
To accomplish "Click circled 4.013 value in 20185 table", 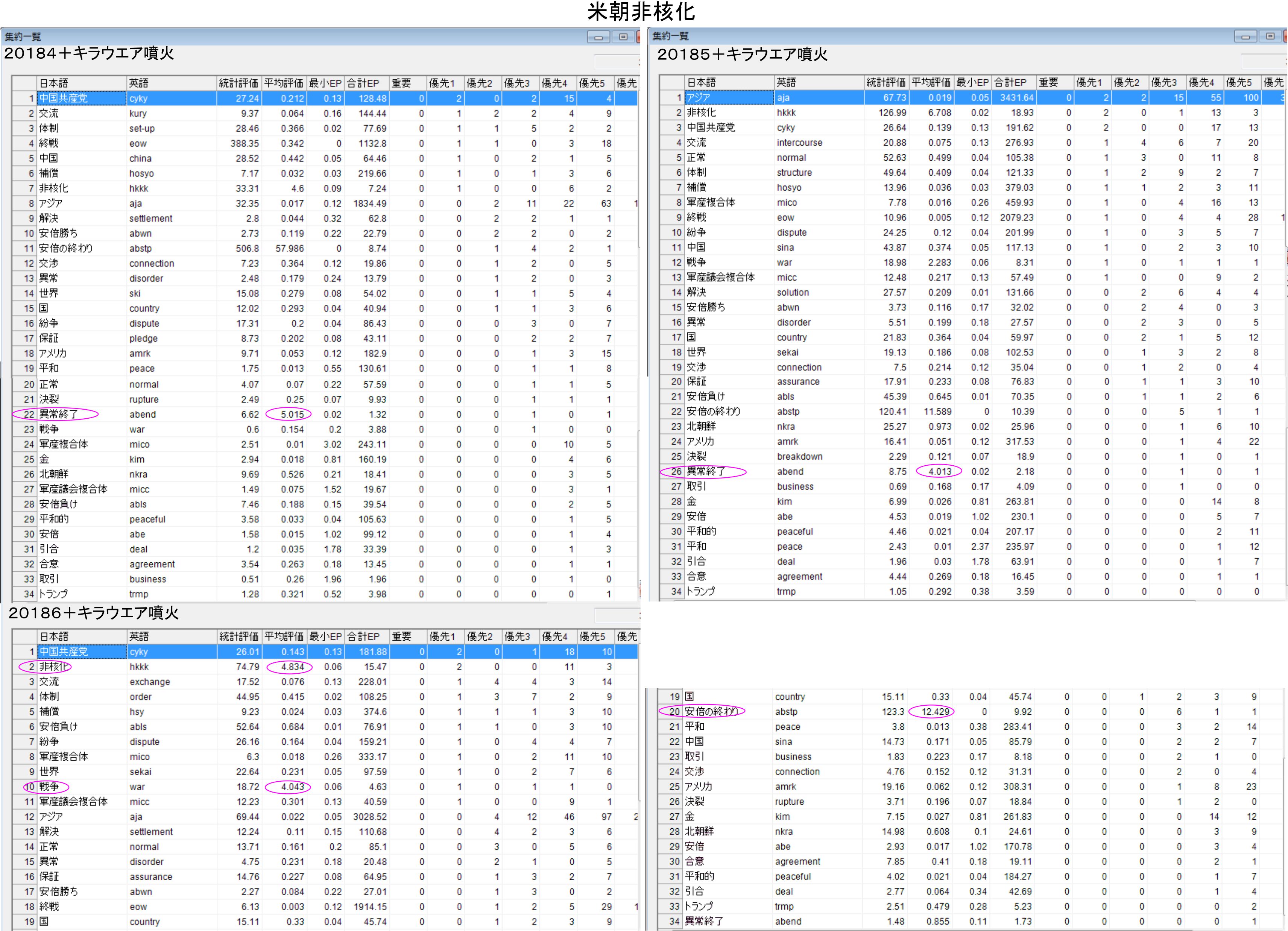I will click(x=939, y=471).
